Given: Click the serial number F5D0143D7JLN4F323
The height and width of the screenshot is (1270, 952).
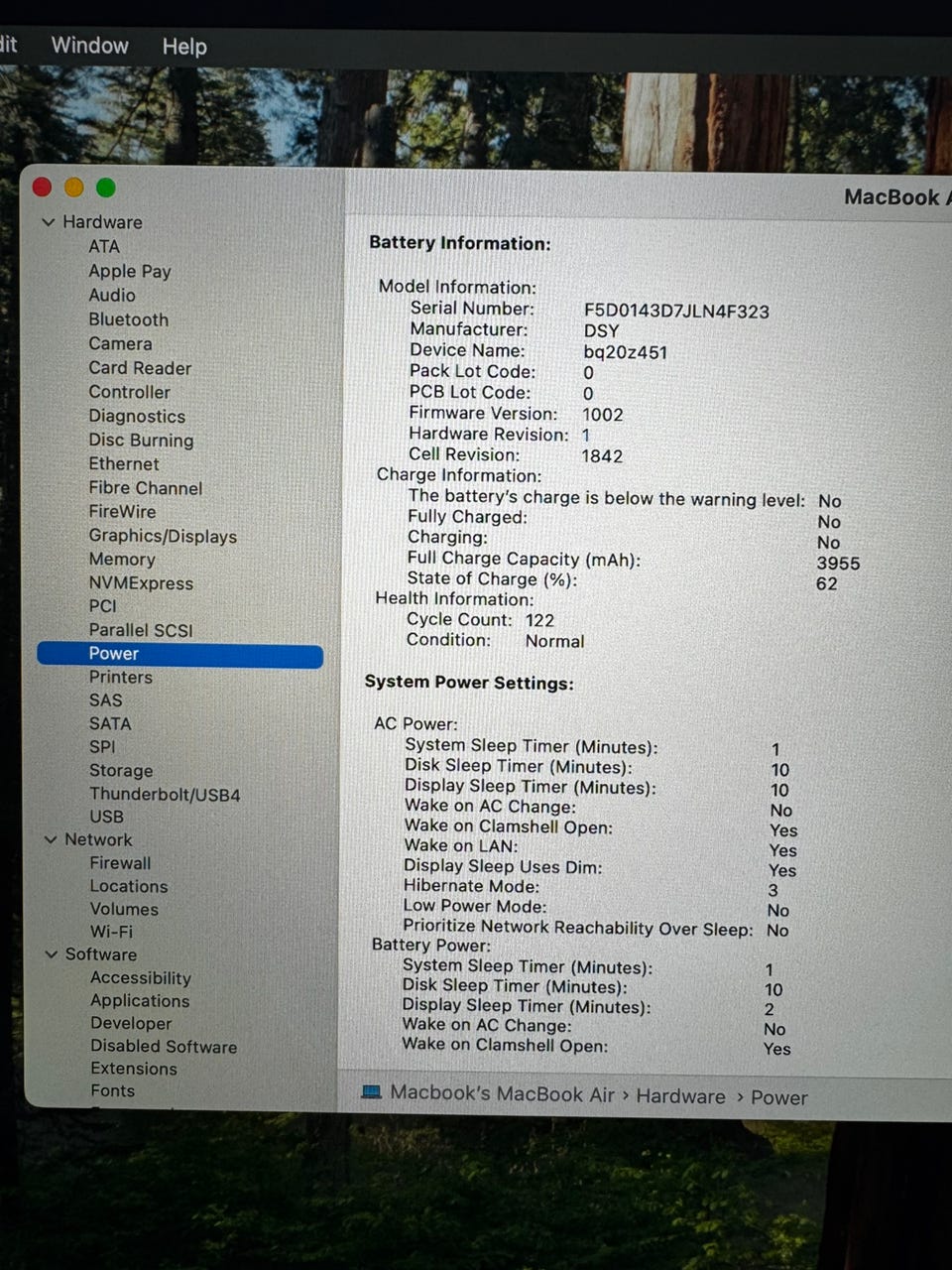Looking at the screenshot, I should click(x=676, y=311).
